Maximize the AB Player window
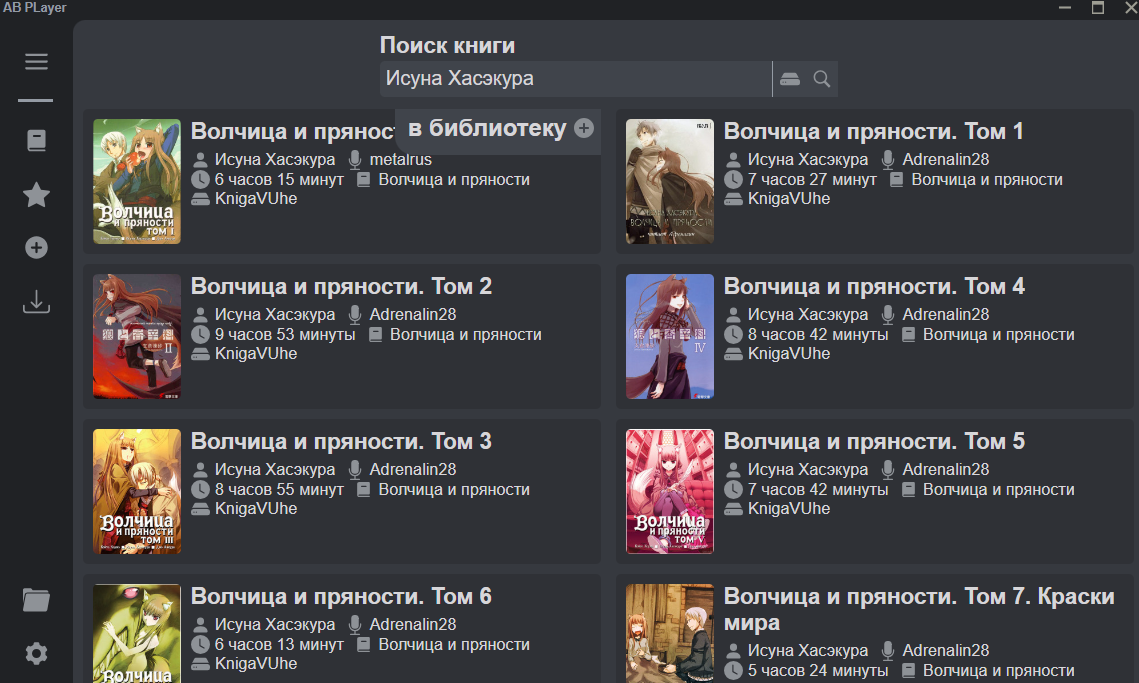The image size is (1139, 683). click(x=1098, y=8)
